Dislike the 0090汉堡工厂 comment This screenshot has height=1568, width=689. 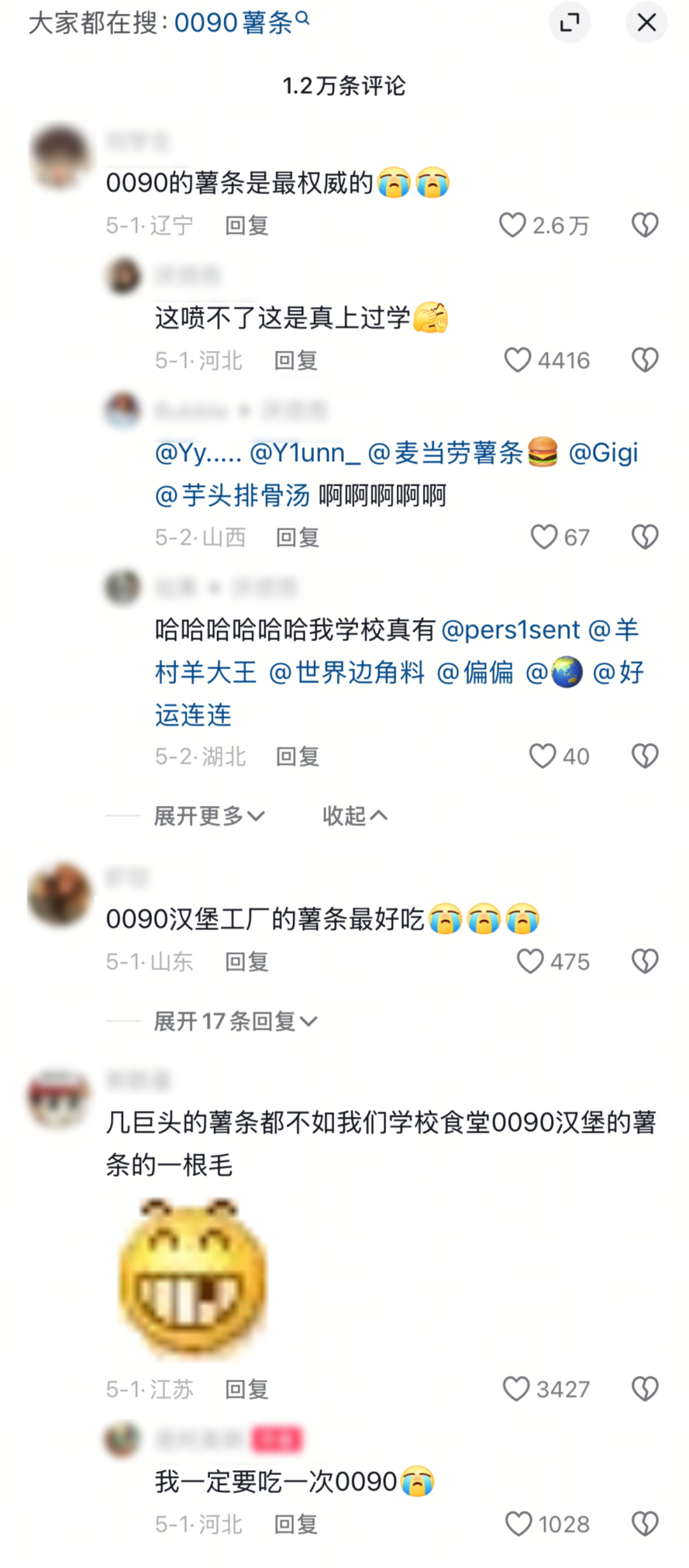point(645,962)
